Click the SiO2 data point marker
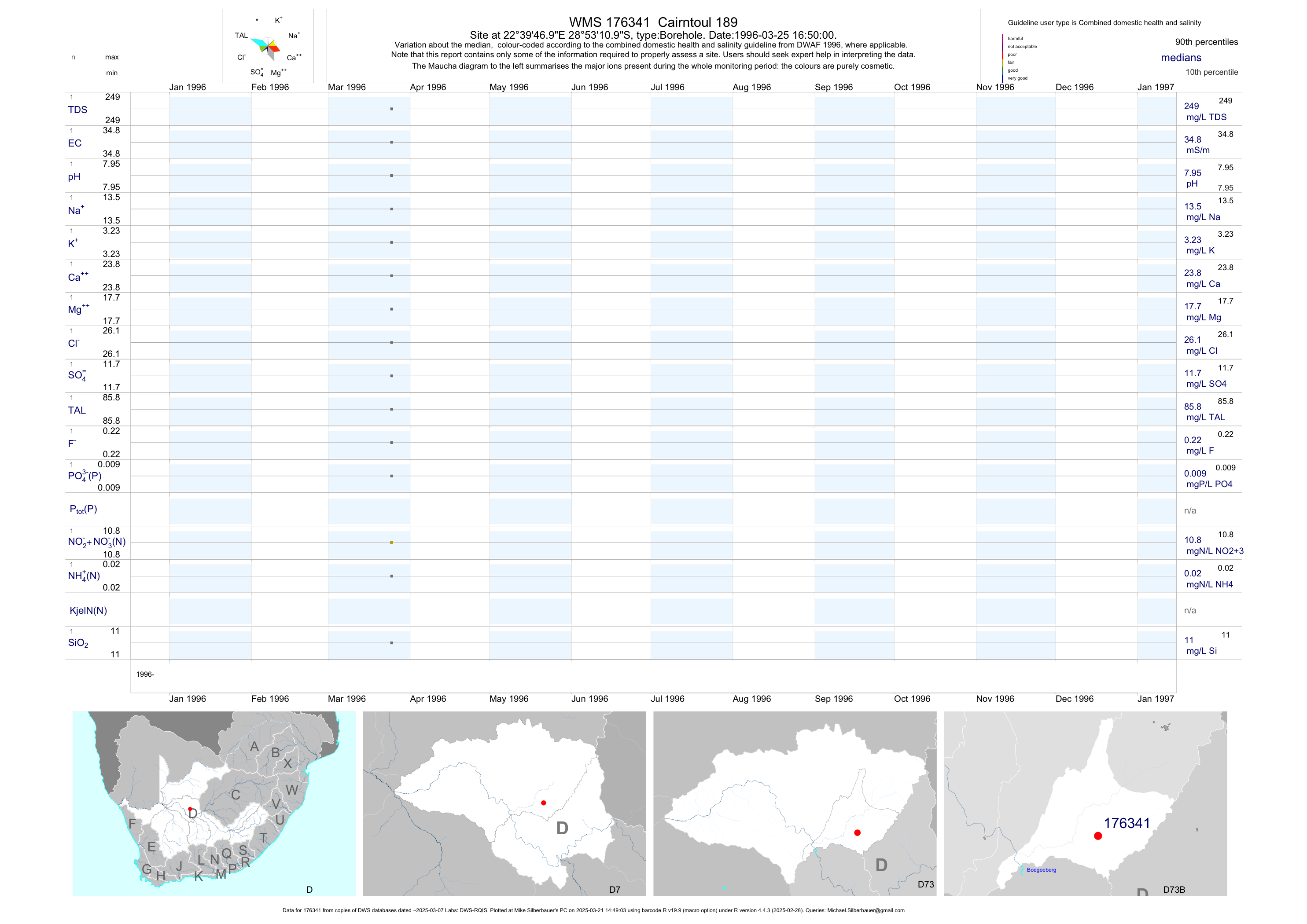The height and width of the screenshot is (924, 1307). (392, 643)
